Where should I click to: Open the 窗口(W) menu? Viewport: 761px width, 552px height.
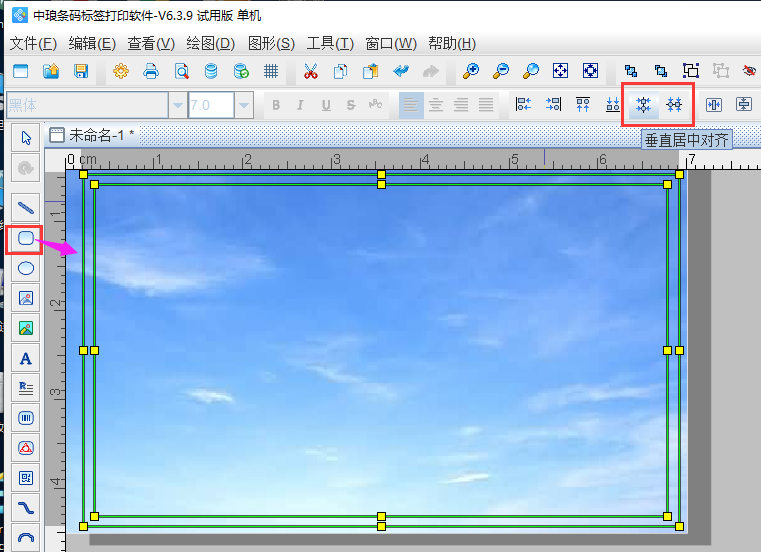coord(391,44)
